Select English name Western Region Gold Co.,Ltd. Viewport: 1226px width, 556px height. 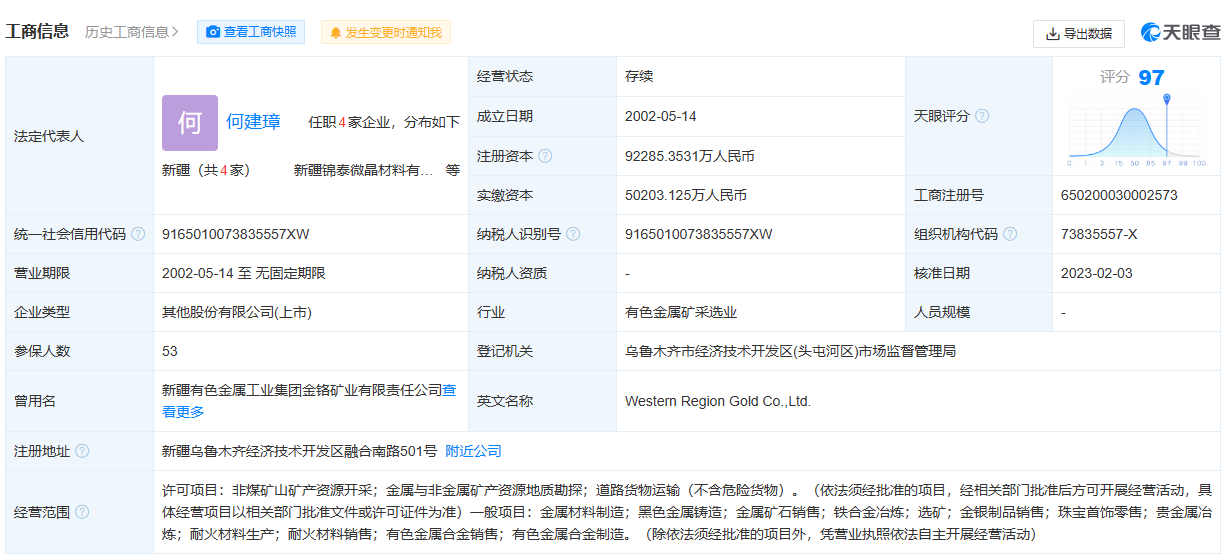(718, 401)
